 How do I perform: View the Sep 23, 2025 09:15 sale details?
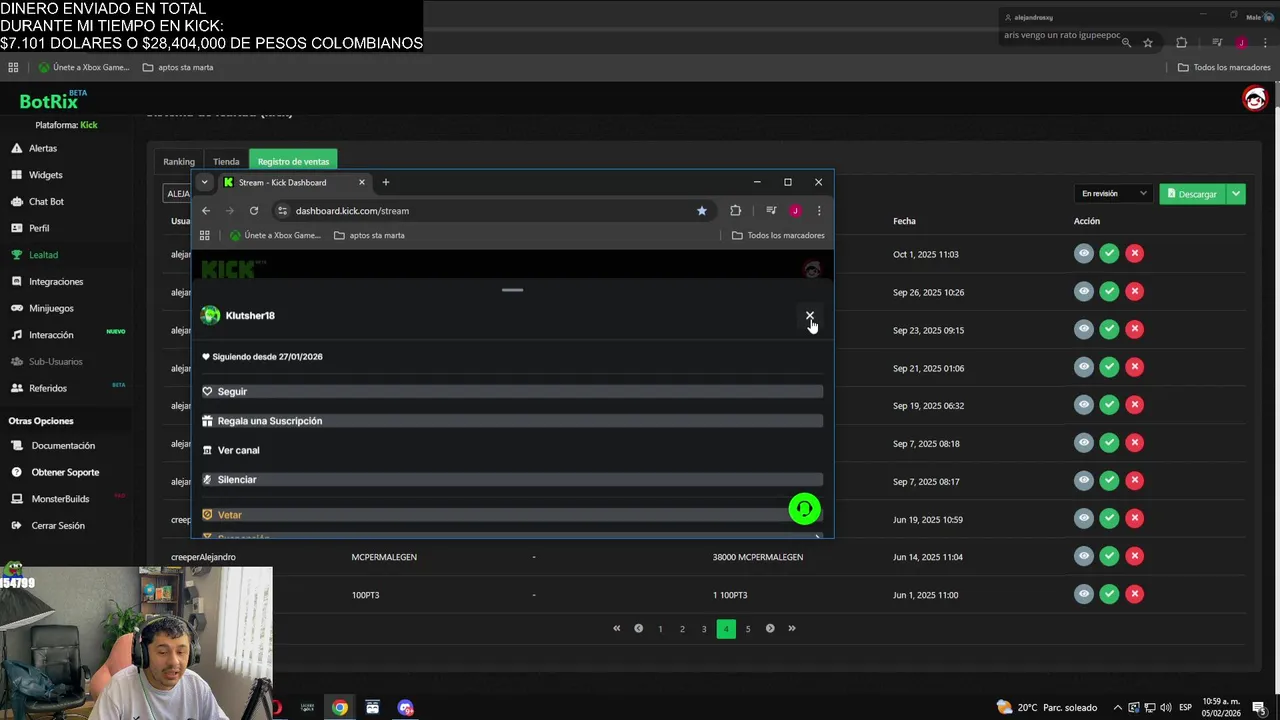coord(1083,329)
